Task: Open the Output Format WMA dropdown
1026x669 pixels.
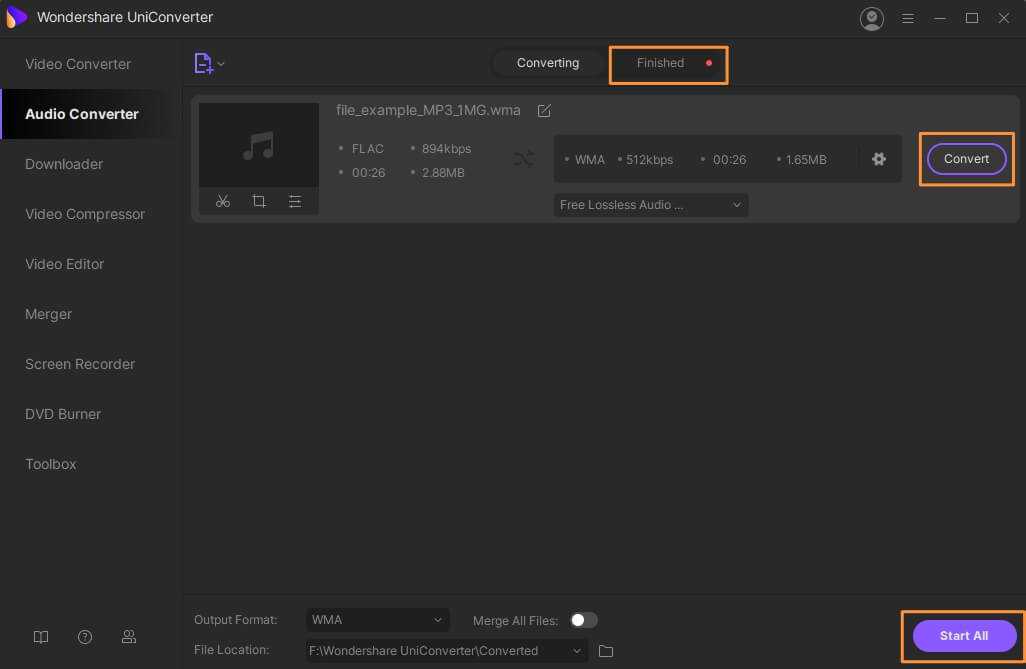Action: (377, 620)
